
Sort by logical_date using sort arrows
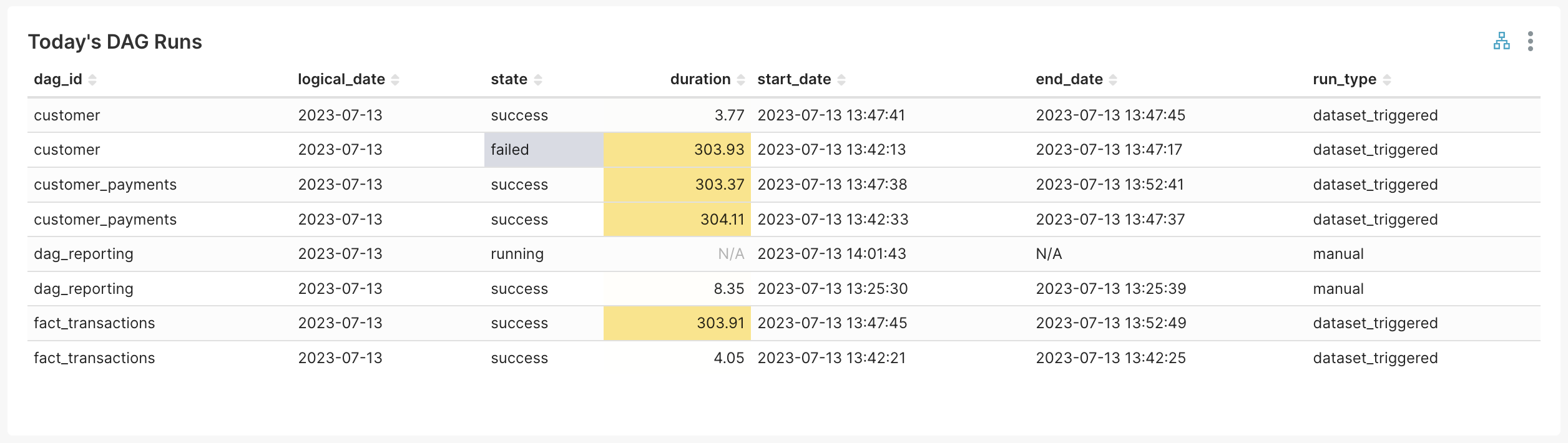(395, 80)
